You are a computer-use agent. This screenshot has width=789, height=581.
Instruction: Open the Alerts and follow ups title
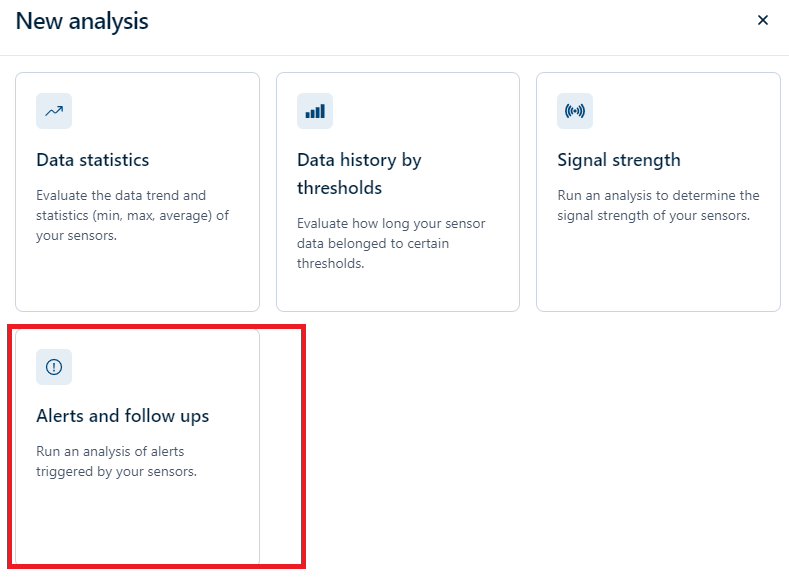point(123,416)
